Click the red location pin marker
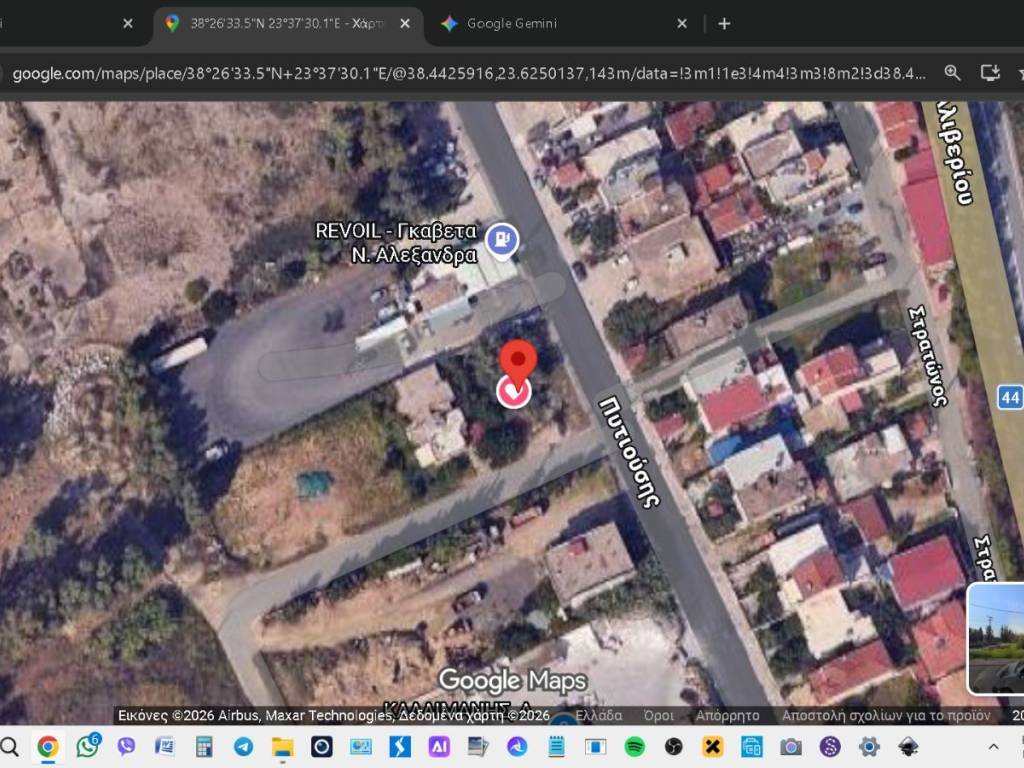 tap(517, 359)
